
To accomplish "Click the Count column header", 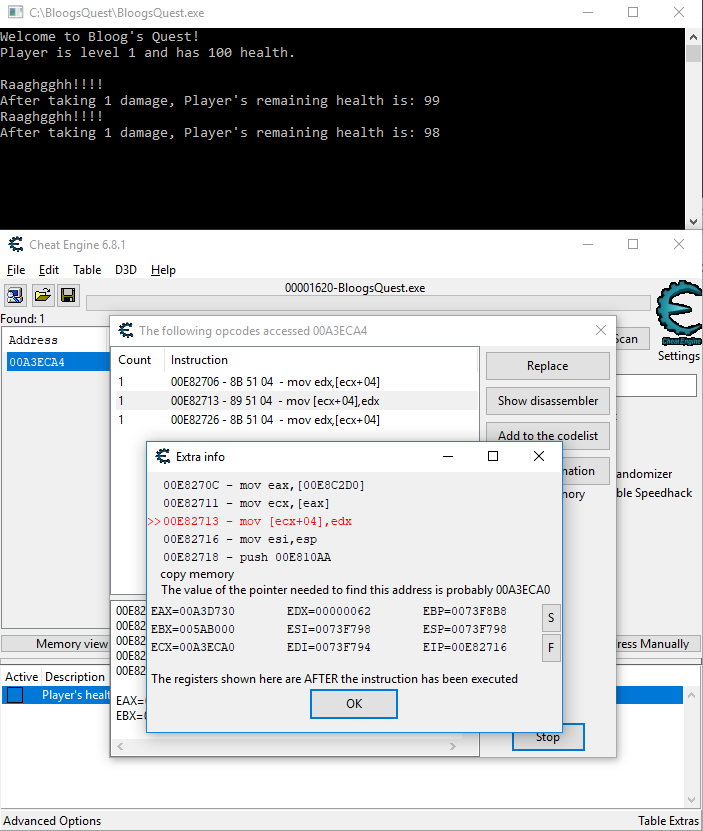I will [135, 360].
